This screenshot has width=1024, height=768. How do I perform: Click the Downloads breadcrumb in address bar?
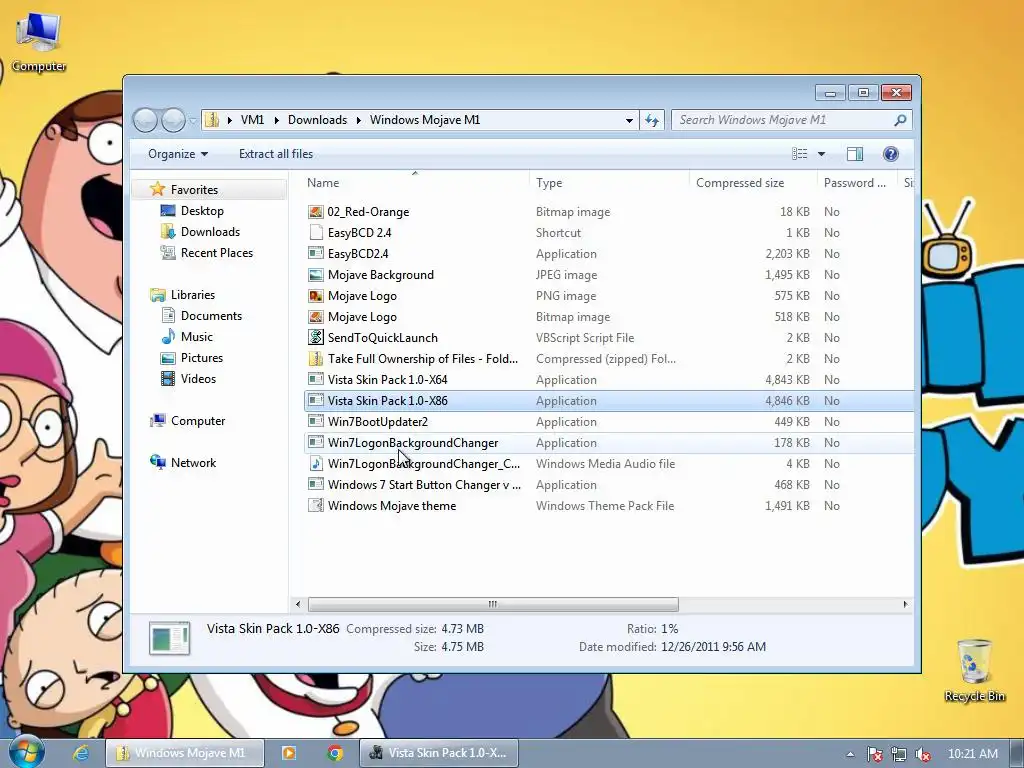pyautogui.click(x=317, y=120)
